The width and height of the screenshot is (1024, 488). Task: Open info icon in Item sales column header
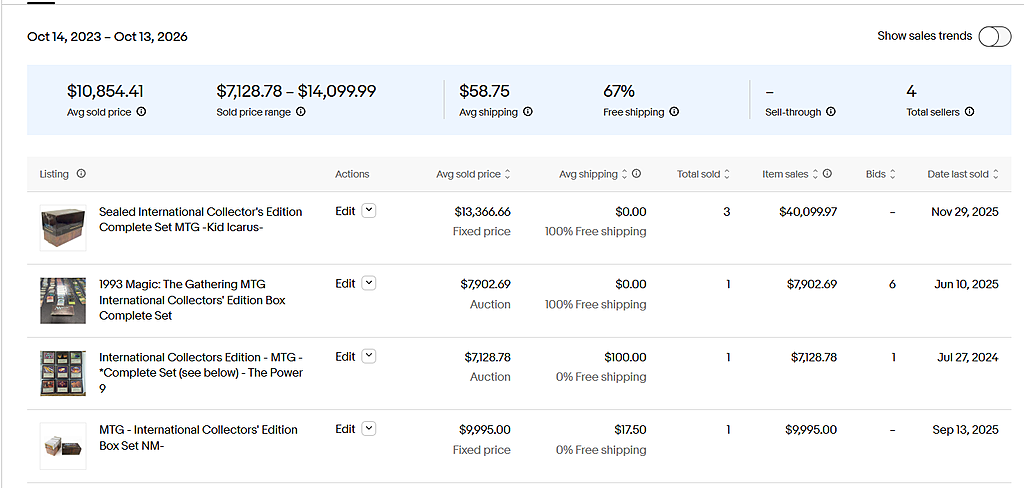click(827, 174)
